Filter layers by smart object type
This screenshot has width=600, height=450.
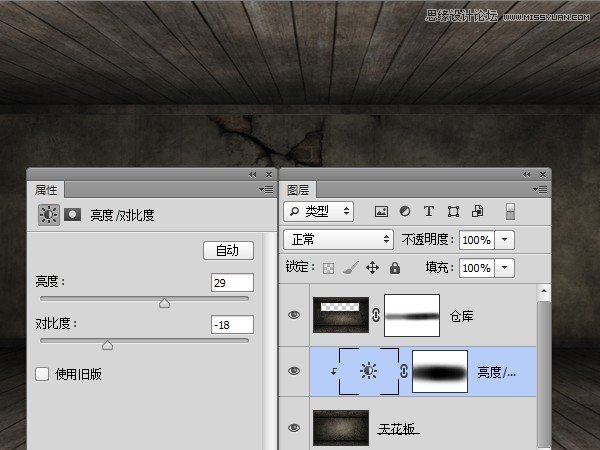[478, 211]
